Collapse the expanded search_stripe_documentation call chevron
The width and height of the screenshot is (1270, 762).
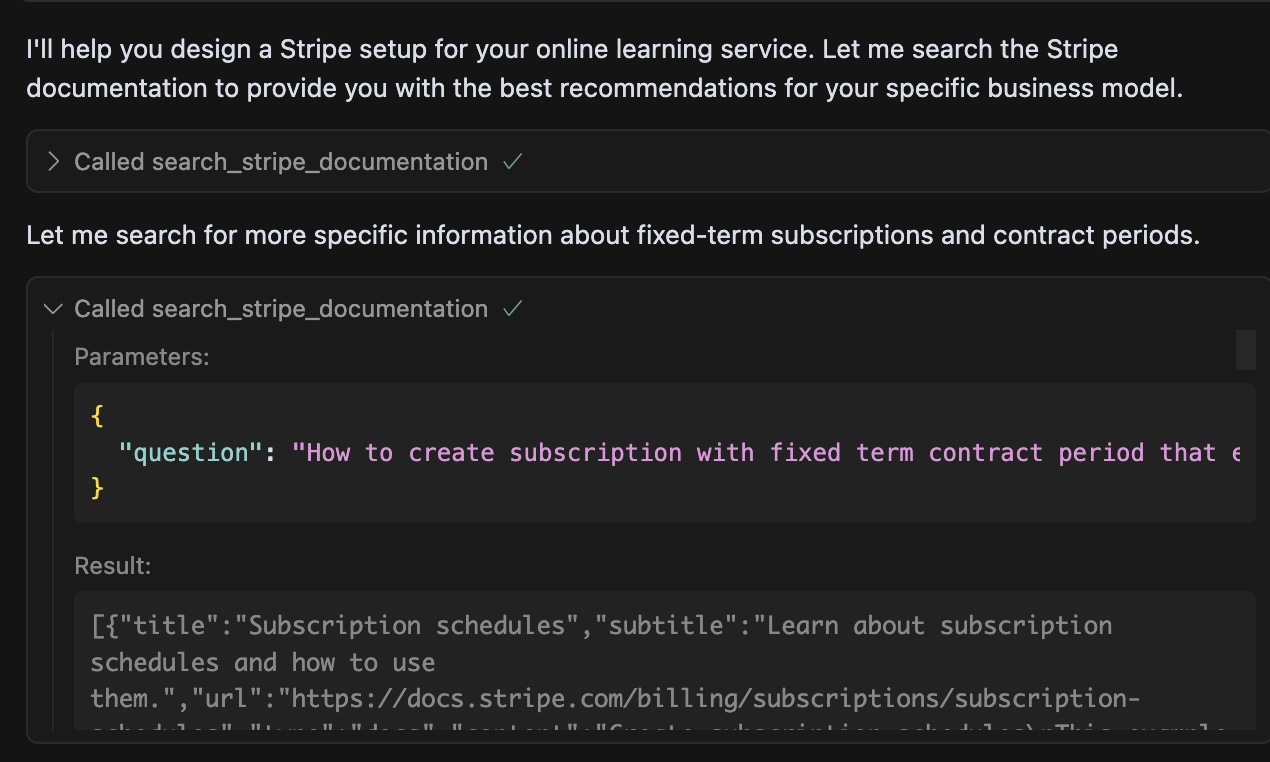54,309
